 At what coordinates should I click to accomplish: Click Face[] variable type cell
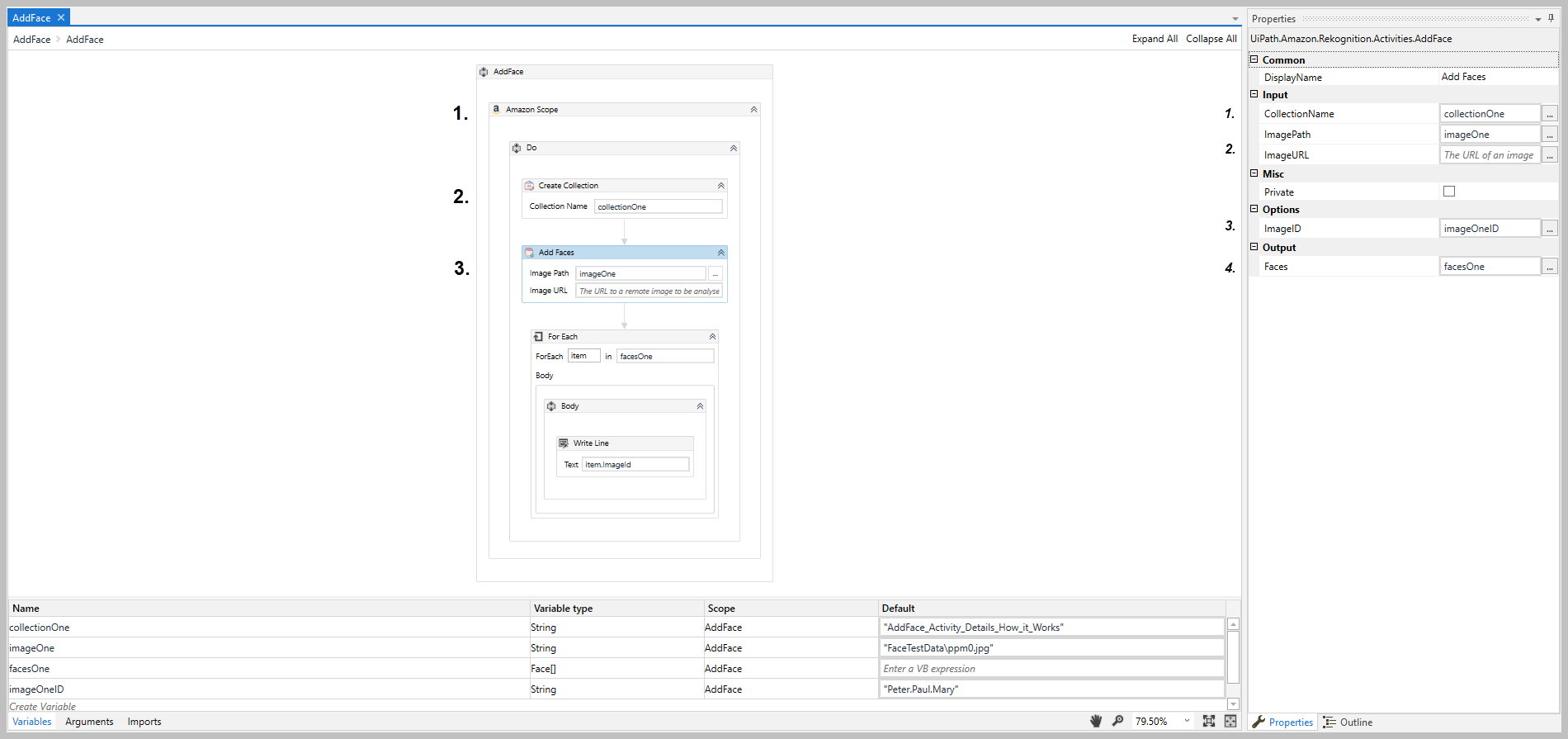[616, 669]
